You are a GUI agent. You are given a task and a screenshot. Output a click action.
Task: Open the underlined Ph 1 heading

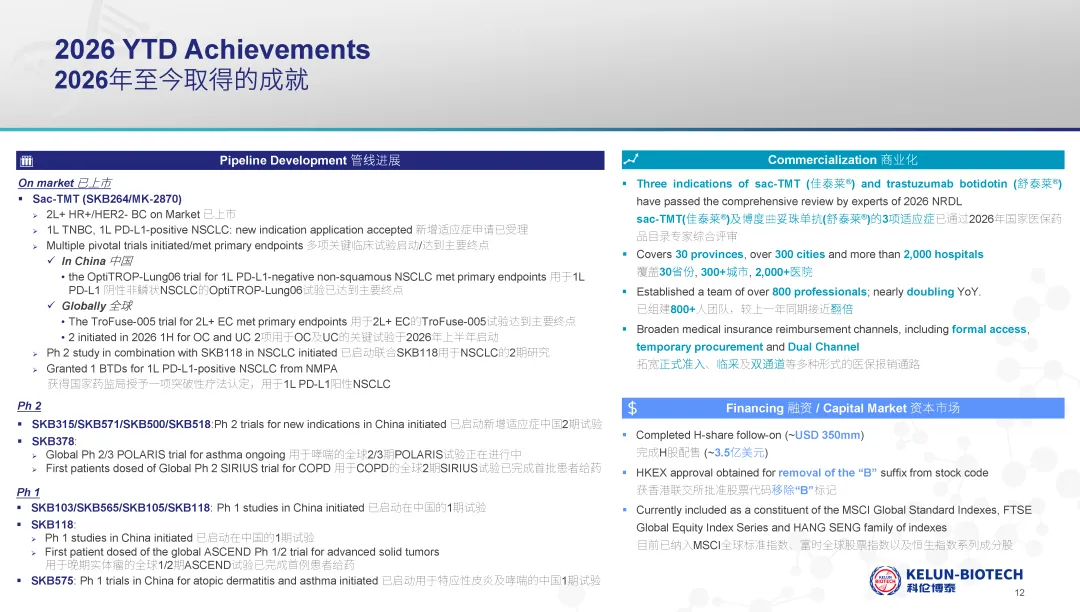28,492
